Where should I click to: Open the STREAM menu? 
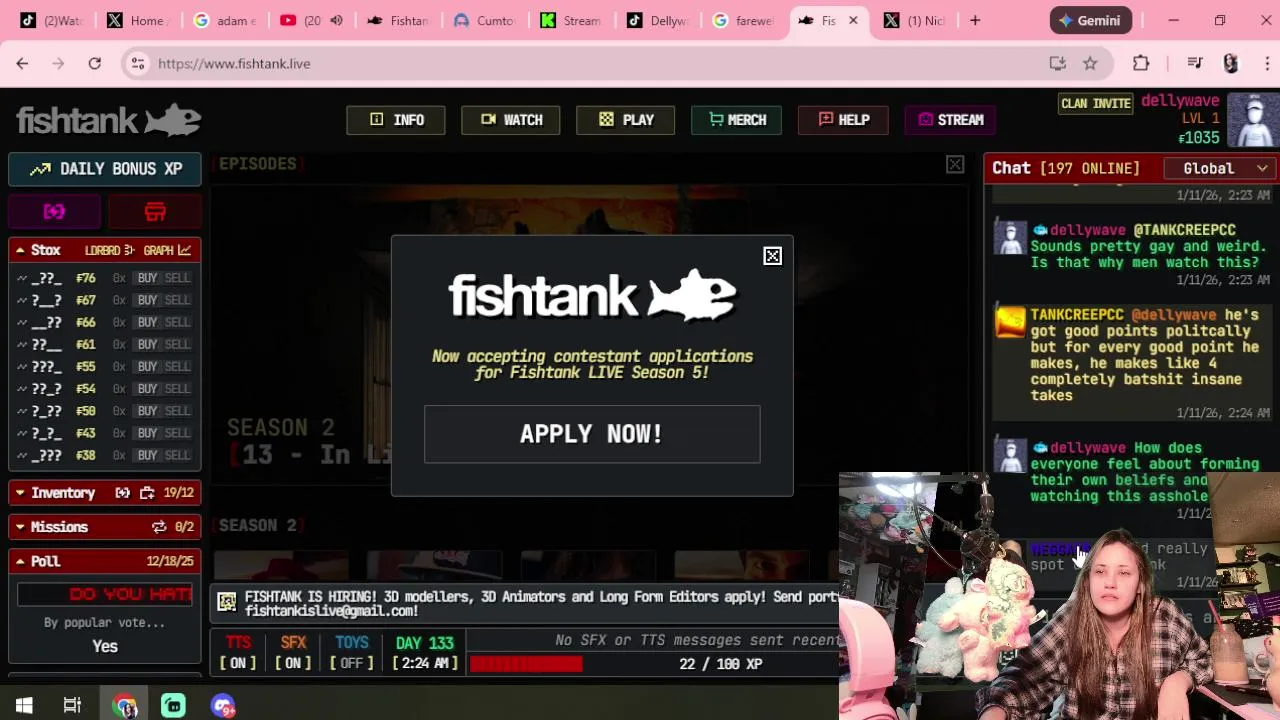(951, 120)
